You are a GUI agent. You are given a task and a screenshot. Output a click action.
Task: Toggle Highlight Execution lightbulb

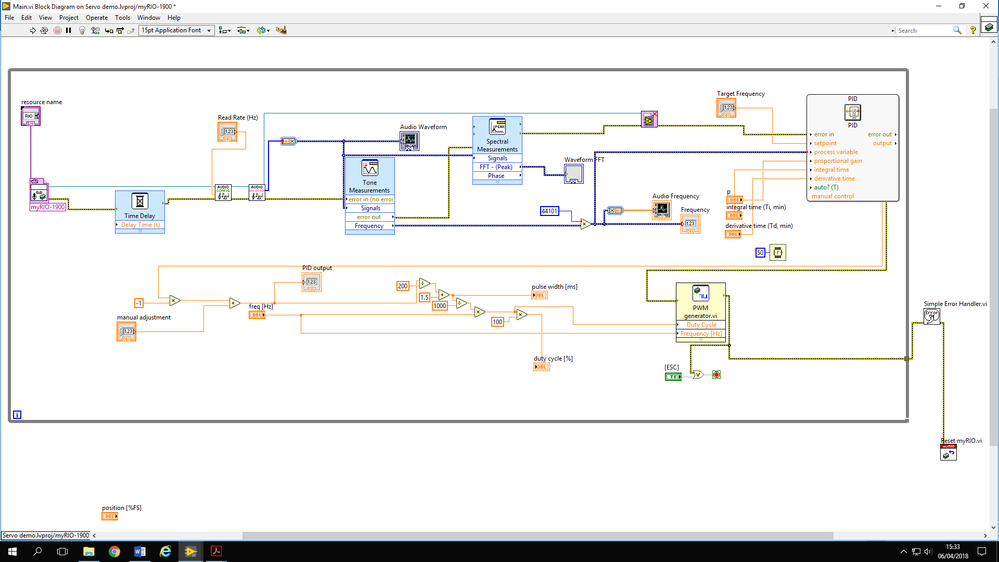click(82, 31)
